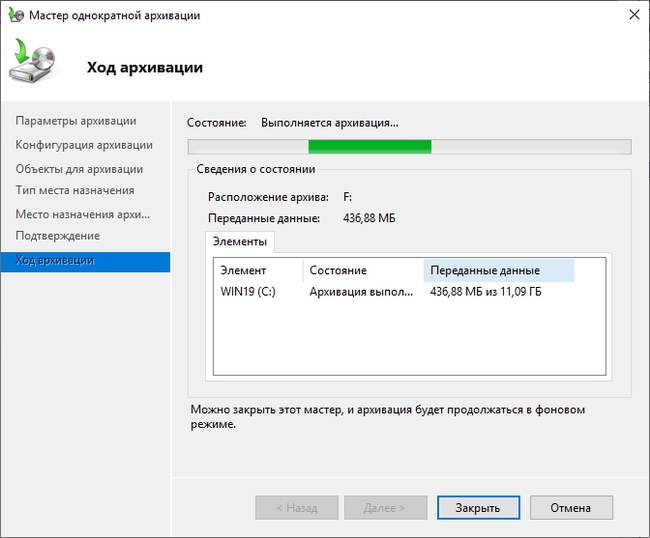Select Тип места назначения step

click(x=75, y=190)
